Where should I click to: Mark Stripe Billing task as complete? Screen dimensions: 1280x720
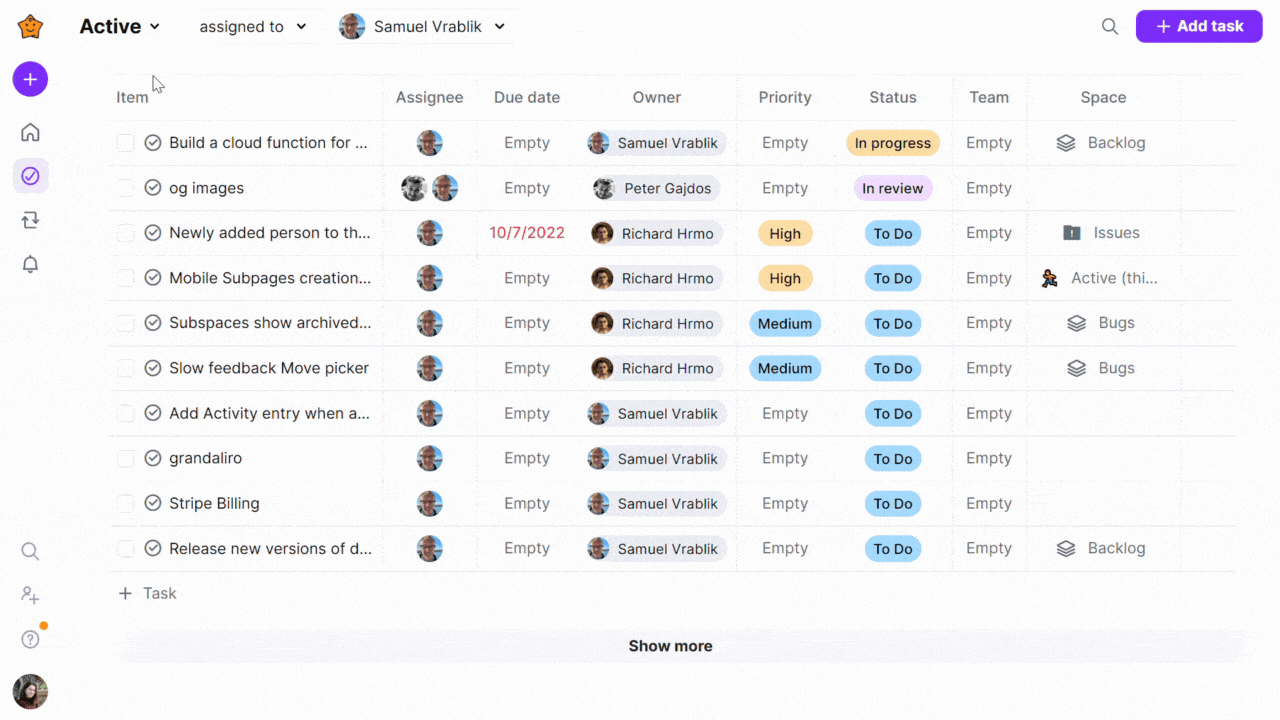(153, 503)
